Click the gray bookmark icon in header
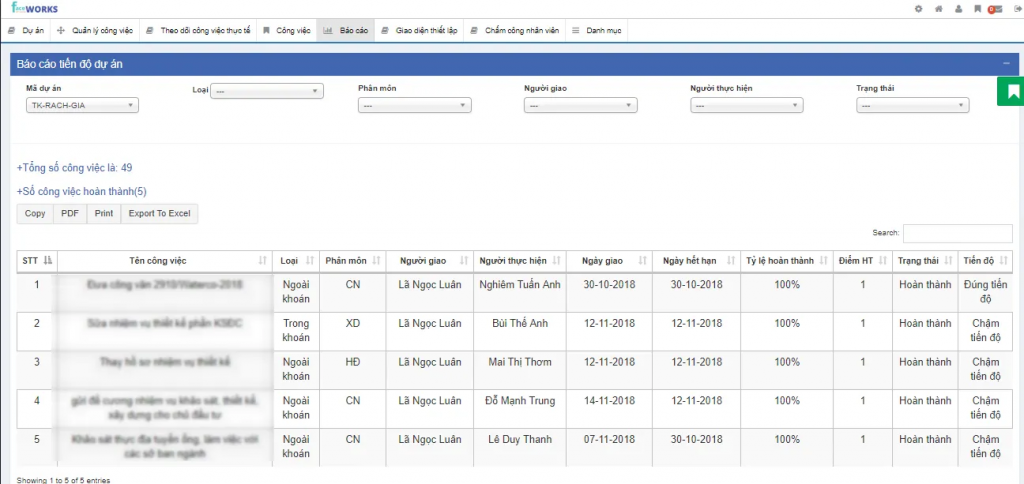The height and width of the screenshot is (484, 1024). tap(977, 9)
